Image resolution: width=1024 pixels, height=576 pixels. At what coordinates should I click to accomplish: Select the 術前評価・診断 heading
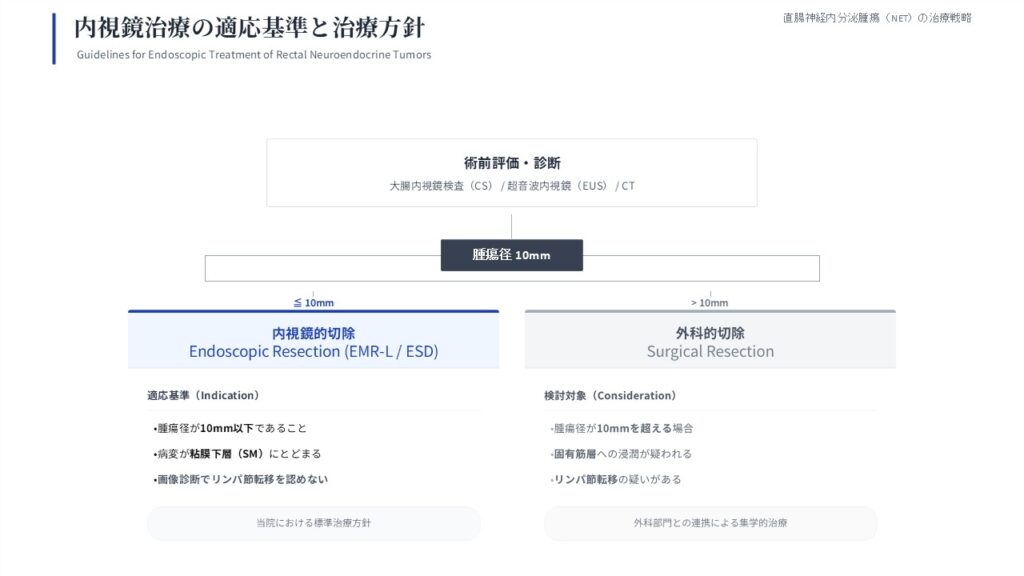(511, 163)
